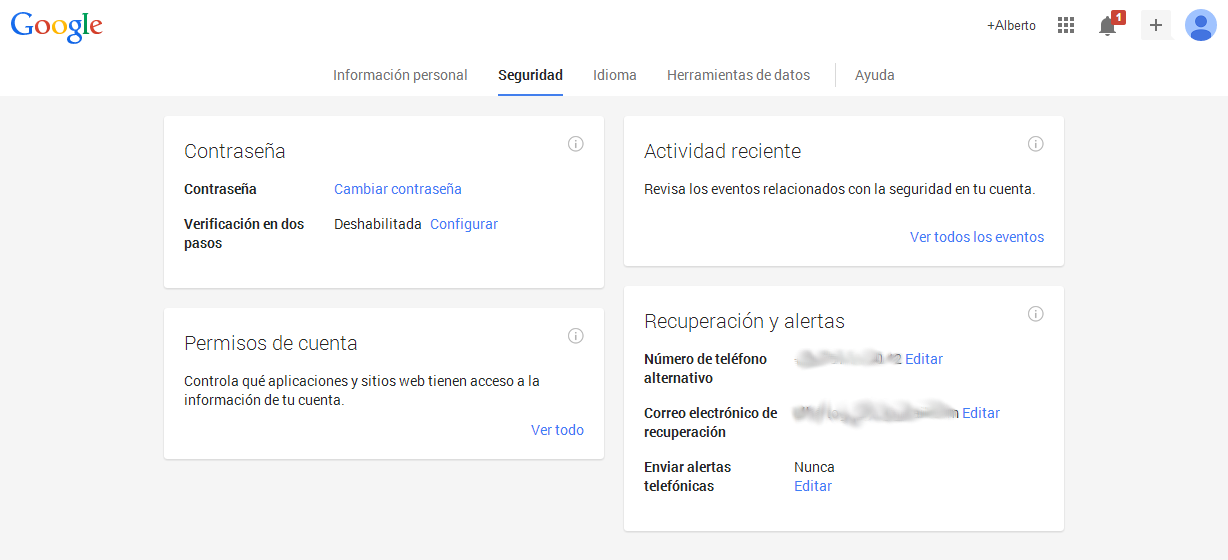The width and height of the screenshot is (1228, 560).
Task: Open the Google apps grid launcher
Action: [x=1066, y=25]
